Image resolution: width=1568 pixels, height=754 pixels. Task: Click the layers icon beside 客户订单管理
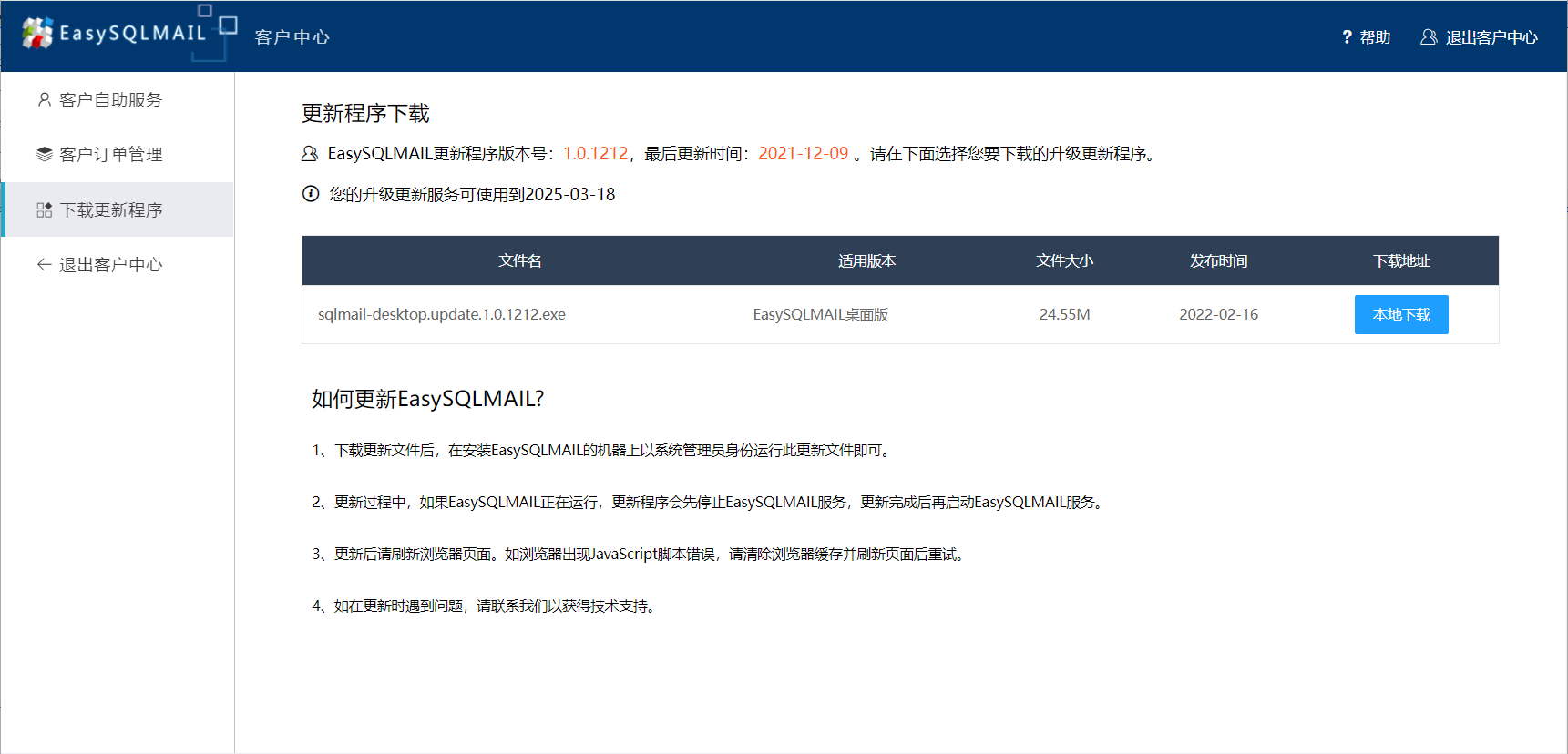(x=44, y=154)
